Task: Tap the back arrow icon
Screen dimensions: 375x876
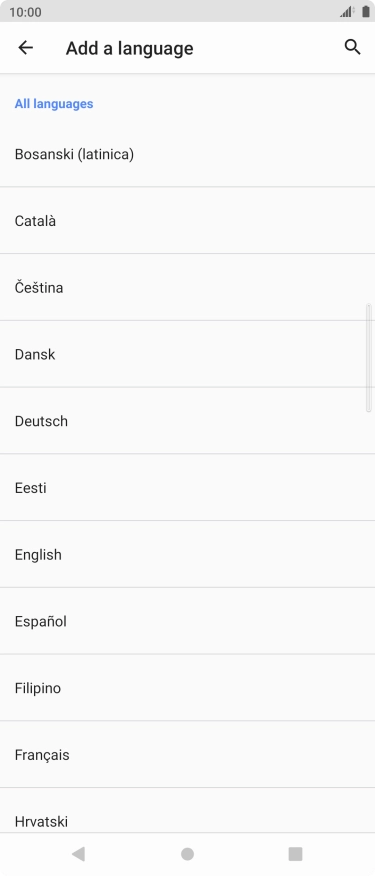Action: [x=26, y=48]
